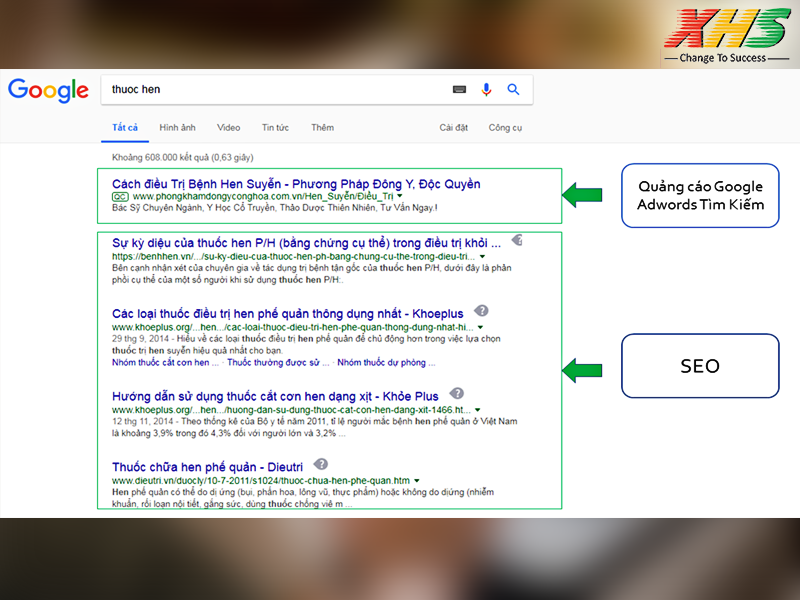Click the blue magnifier search icon
This screenshot has height=600, width=800.
[x=513, y=90]
